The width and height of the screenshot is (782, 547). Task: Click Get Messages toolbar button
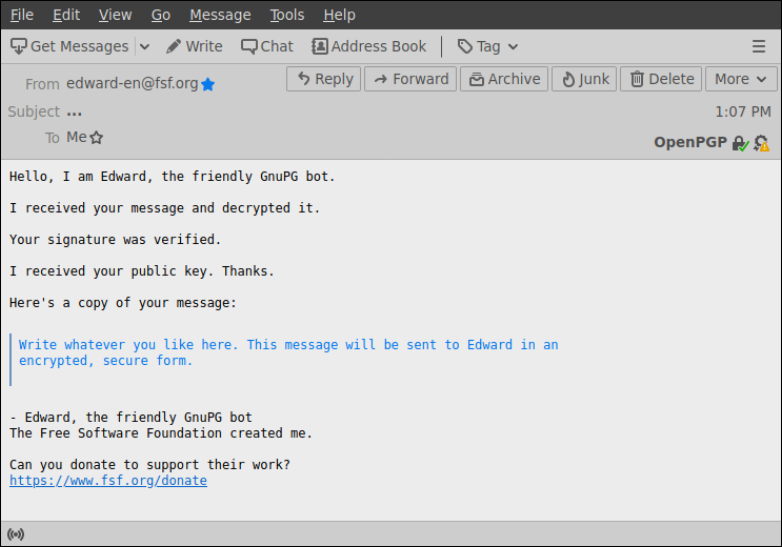70,46
